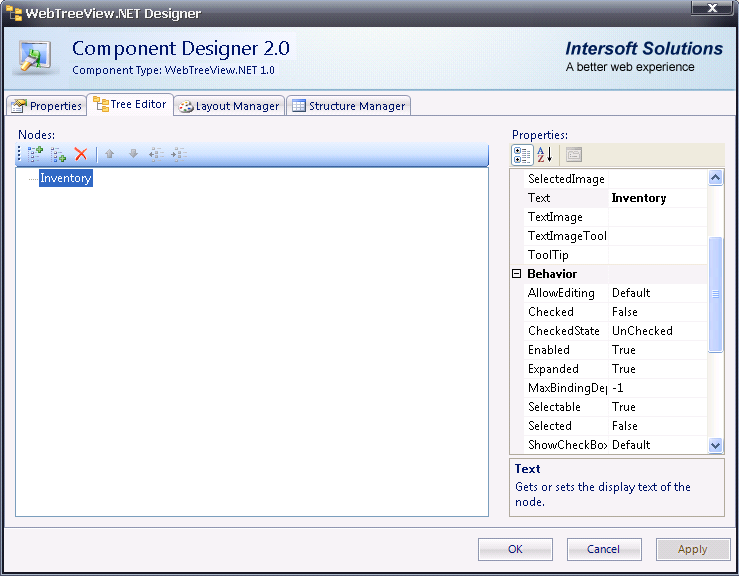Click the Component Designer logo icon

tap(35, 58)
